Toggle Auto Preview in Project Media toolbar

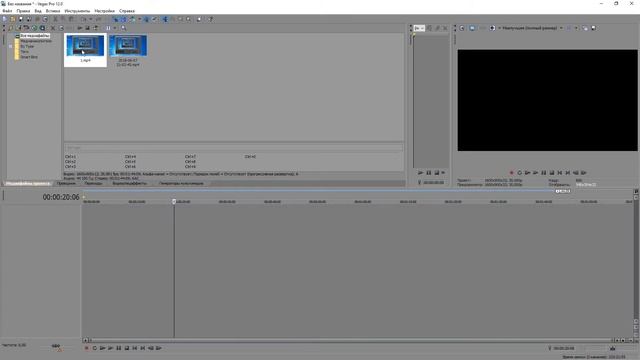(95, 28)
